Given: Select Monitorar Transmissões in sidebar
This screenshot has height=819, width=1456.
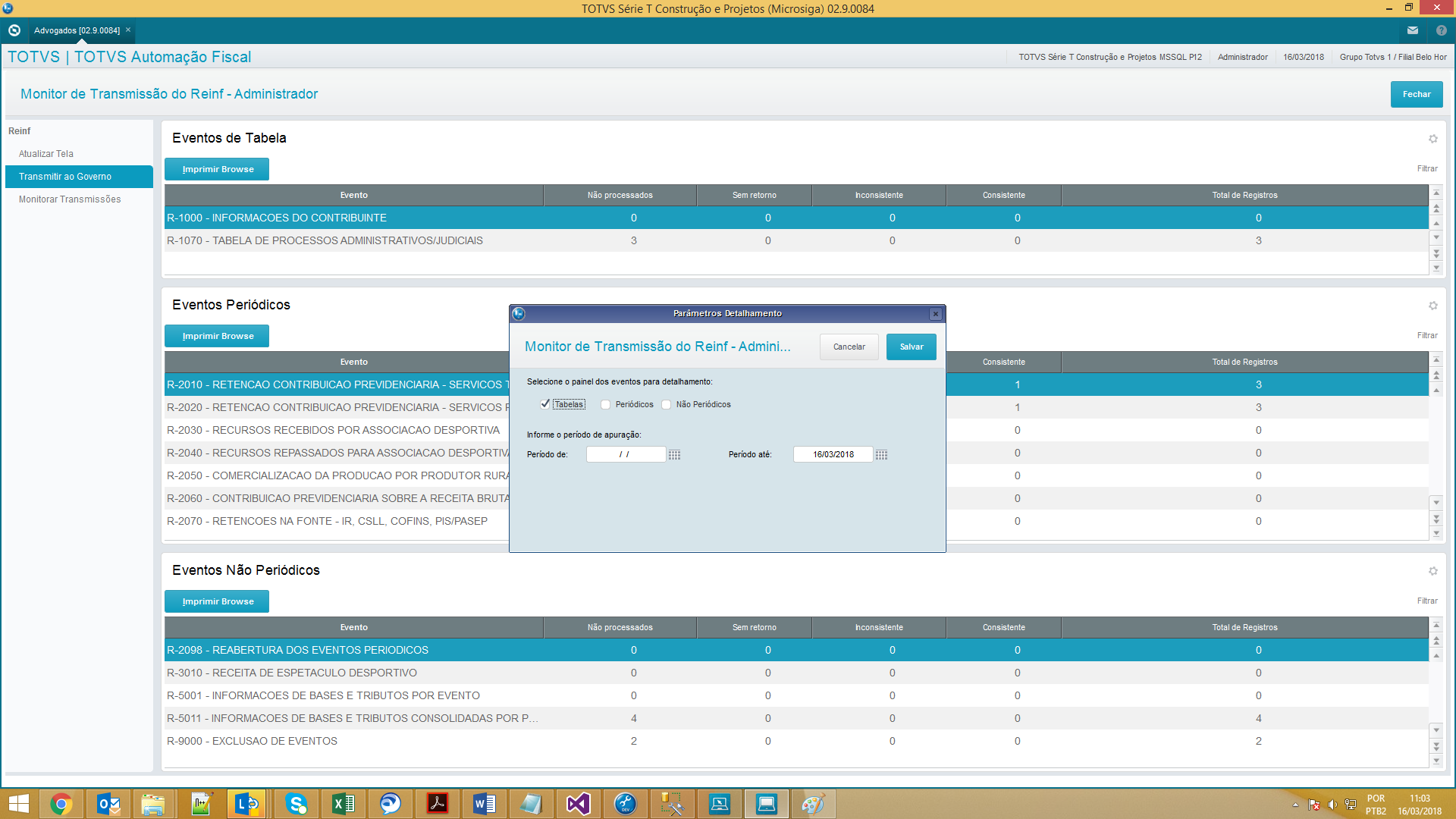Looking at the screenshot, I should (70, 199).
